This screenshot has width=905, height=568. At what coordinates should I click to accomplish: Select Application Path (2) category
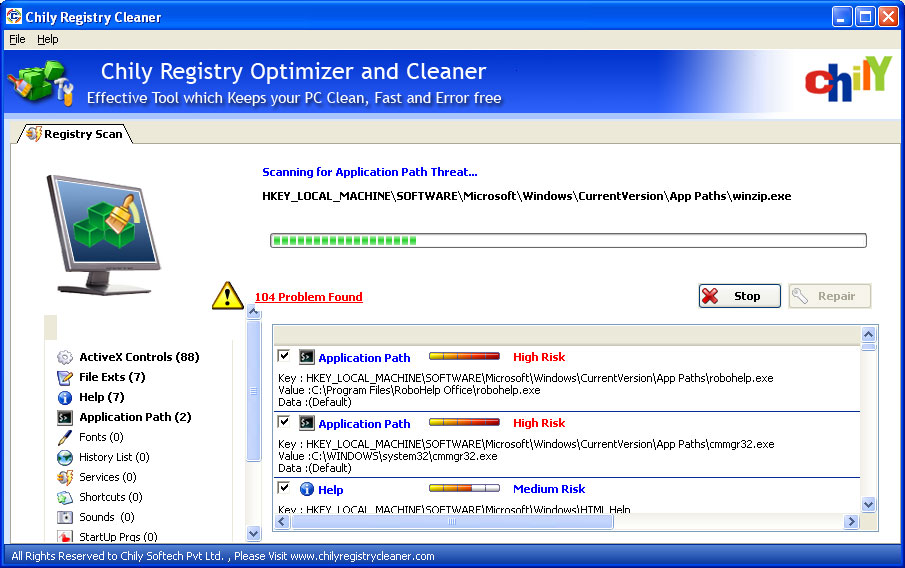[135, 417]
